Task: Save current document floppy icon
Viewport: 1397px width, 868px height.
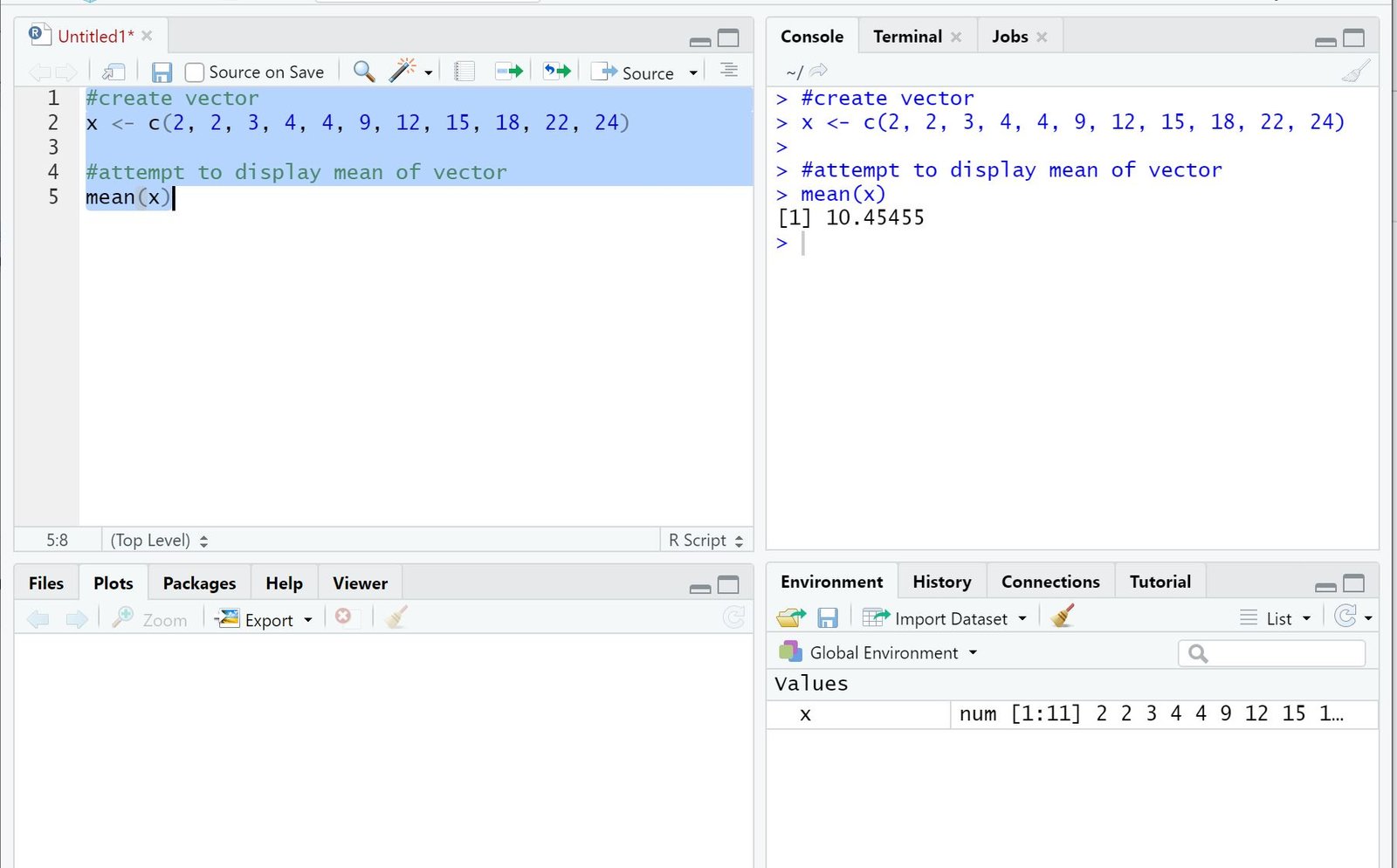Action: pyautogui.click(x=162, y=72)
